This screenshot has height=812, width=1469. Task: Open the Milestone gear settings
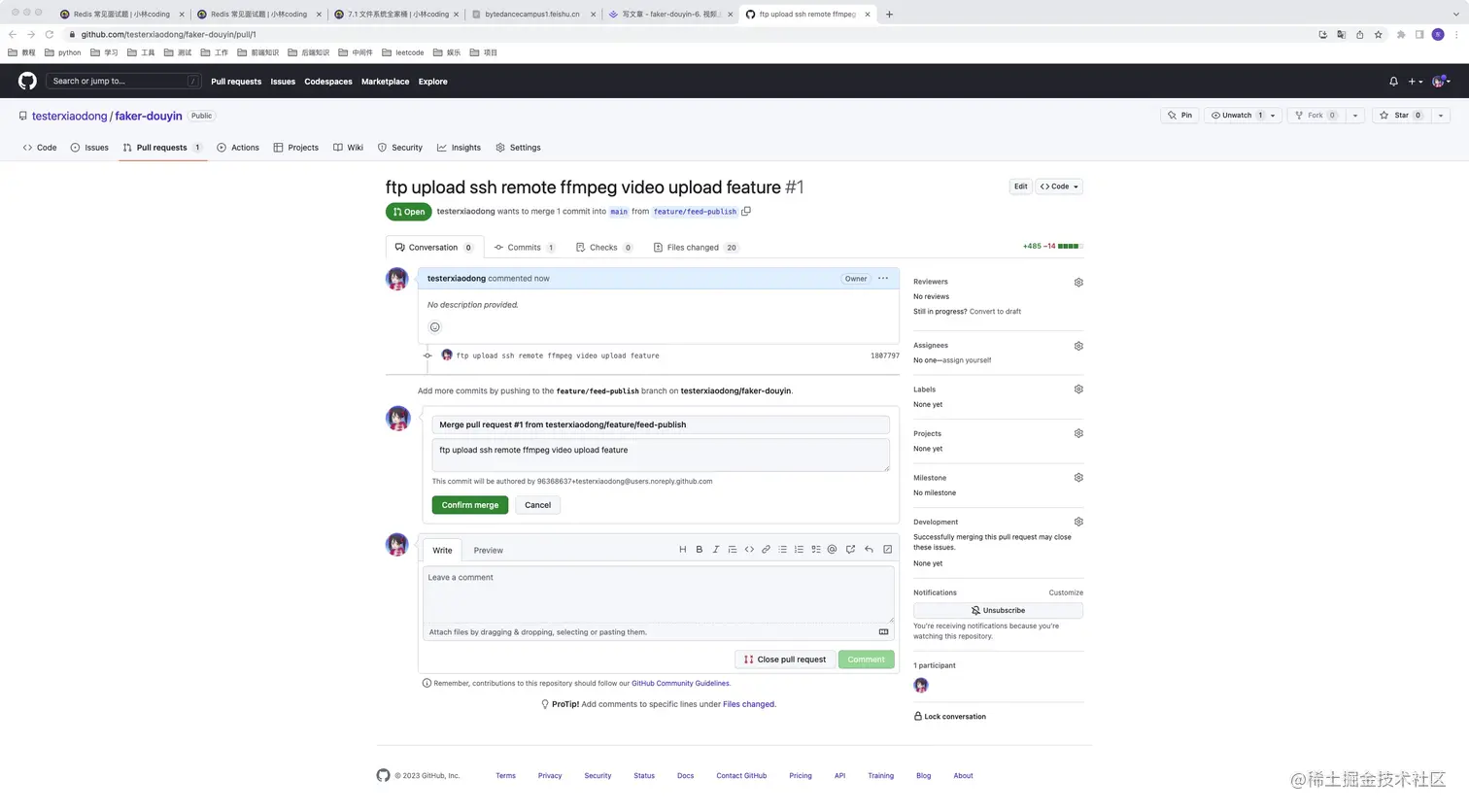(x=1078, y=478)
